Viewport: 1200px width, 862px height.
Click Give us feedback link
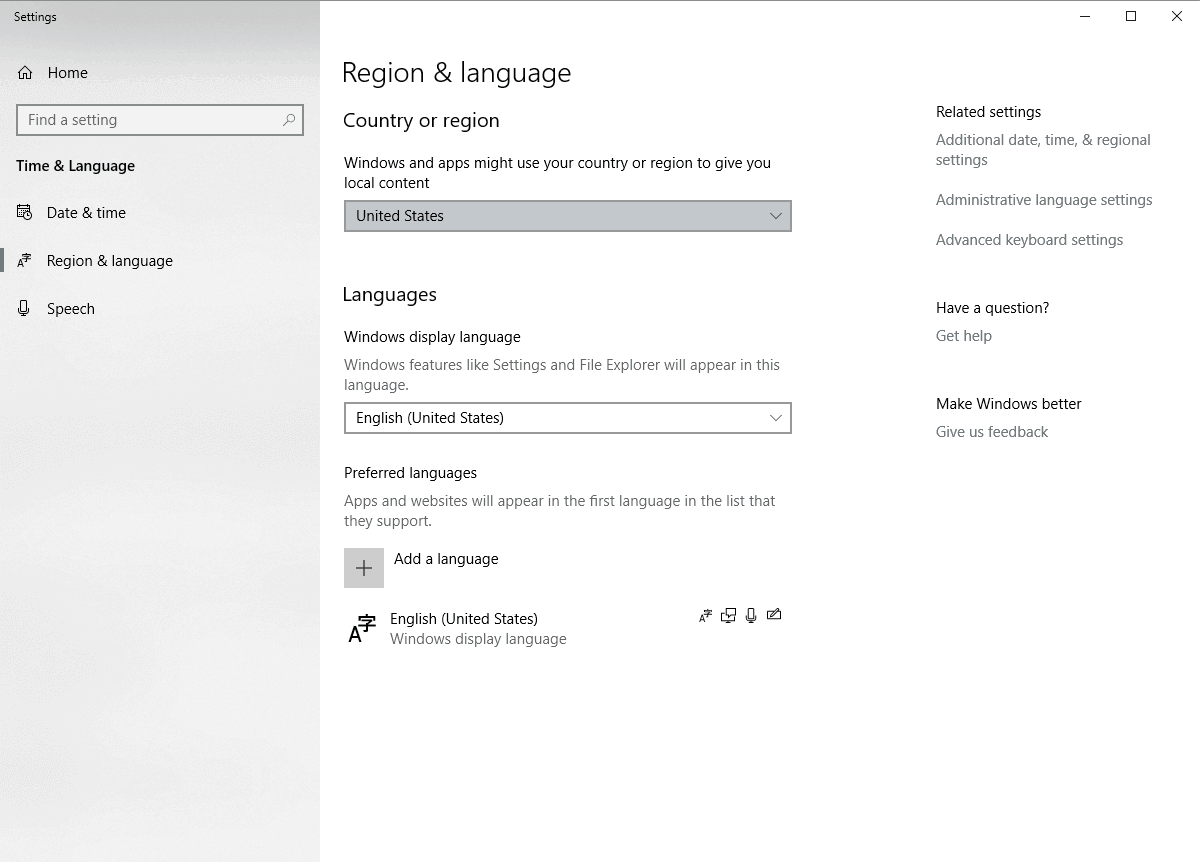[992, 432]
